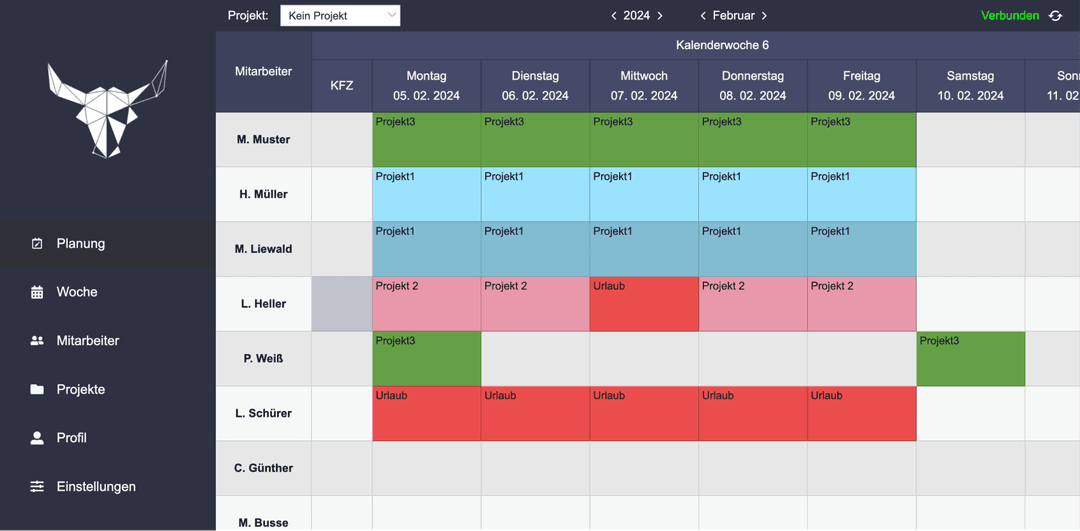Click P. Weiß's Projekt3 cell on Samstag

click(970, 359)
